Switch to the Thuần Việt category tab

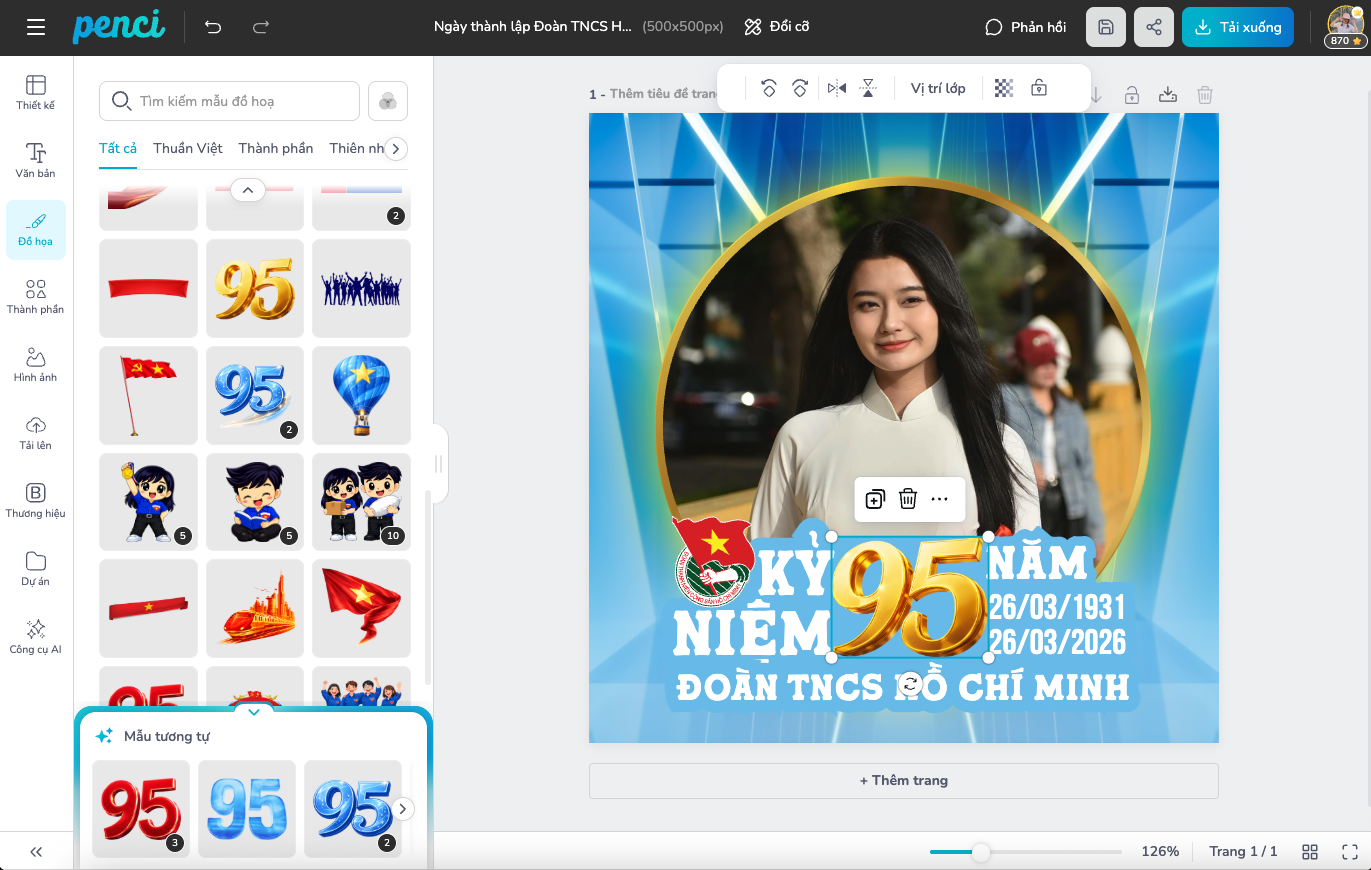(188, 148)
